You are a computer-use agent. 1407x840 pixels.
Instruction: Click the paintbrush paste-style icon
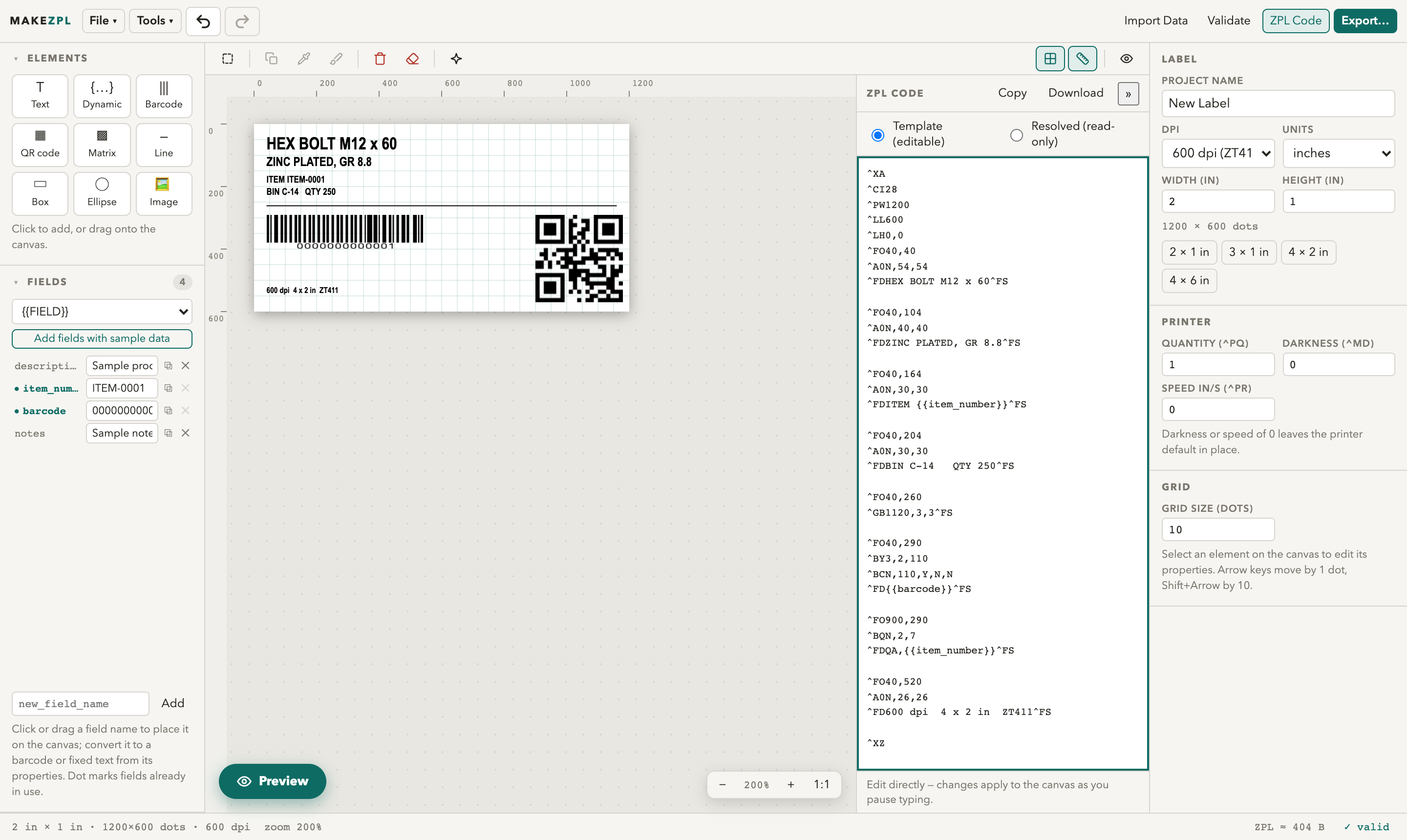tap(336, 59)
